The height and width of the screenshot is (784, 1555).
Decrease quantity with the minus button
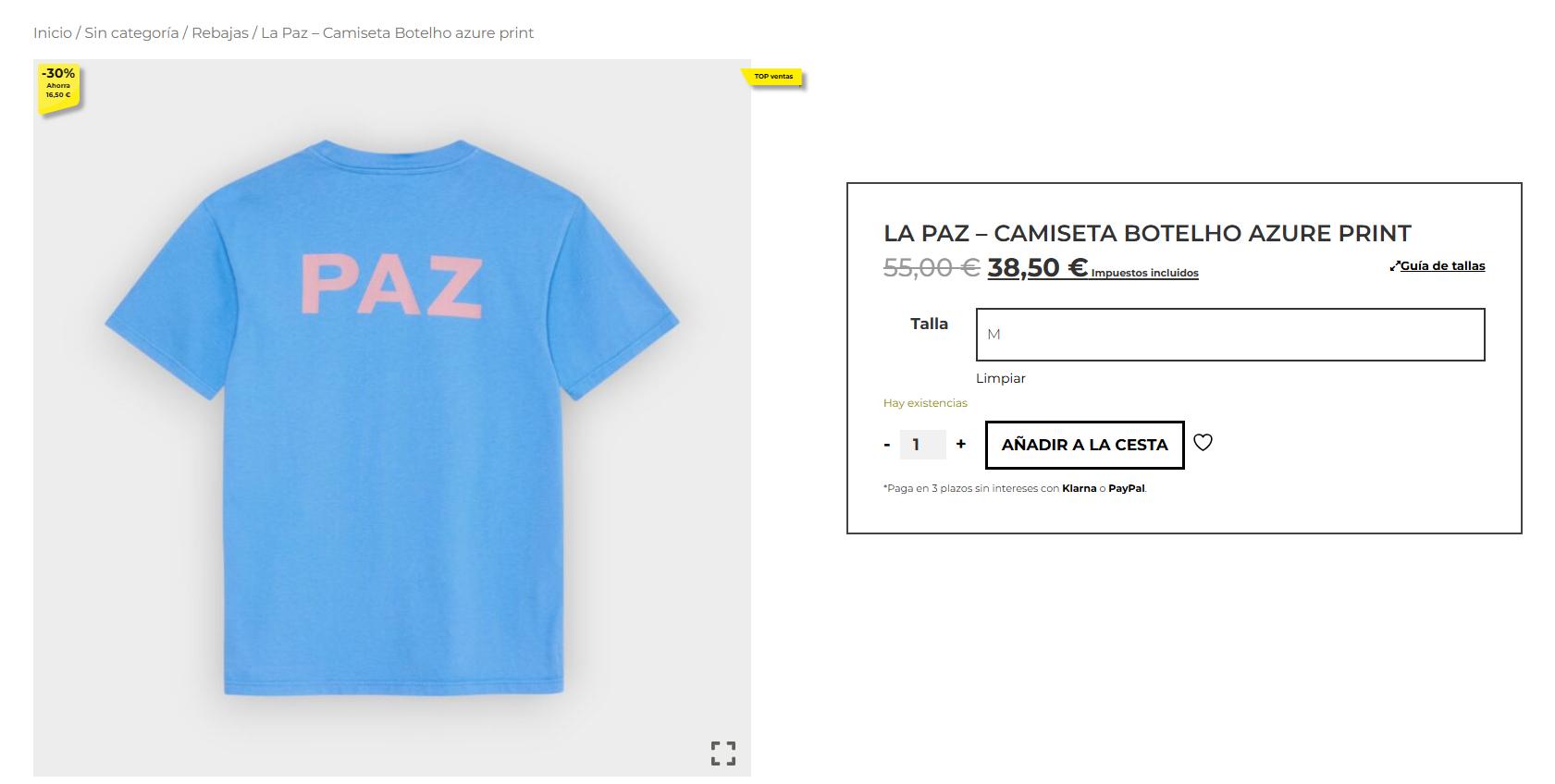point(887,445)
